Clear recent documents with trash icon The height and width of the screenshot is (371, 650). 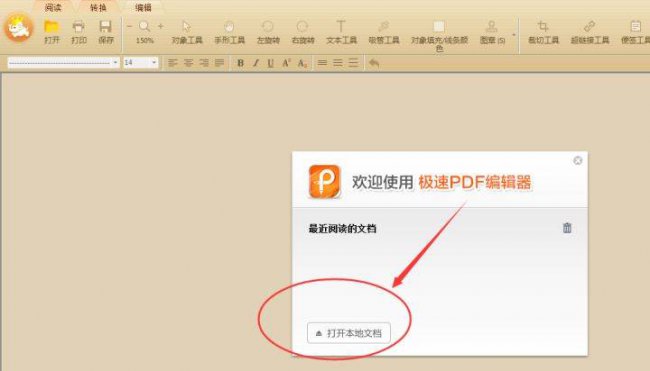[567, 228]
